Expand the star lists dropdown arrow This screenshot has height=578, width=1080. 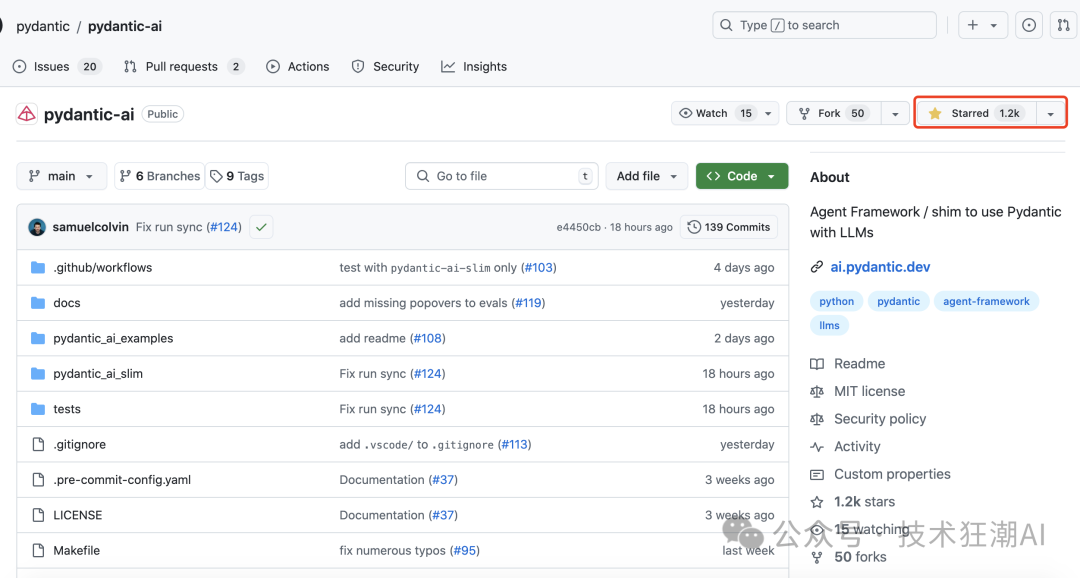pyautogui.click(x=1050, y=114)
